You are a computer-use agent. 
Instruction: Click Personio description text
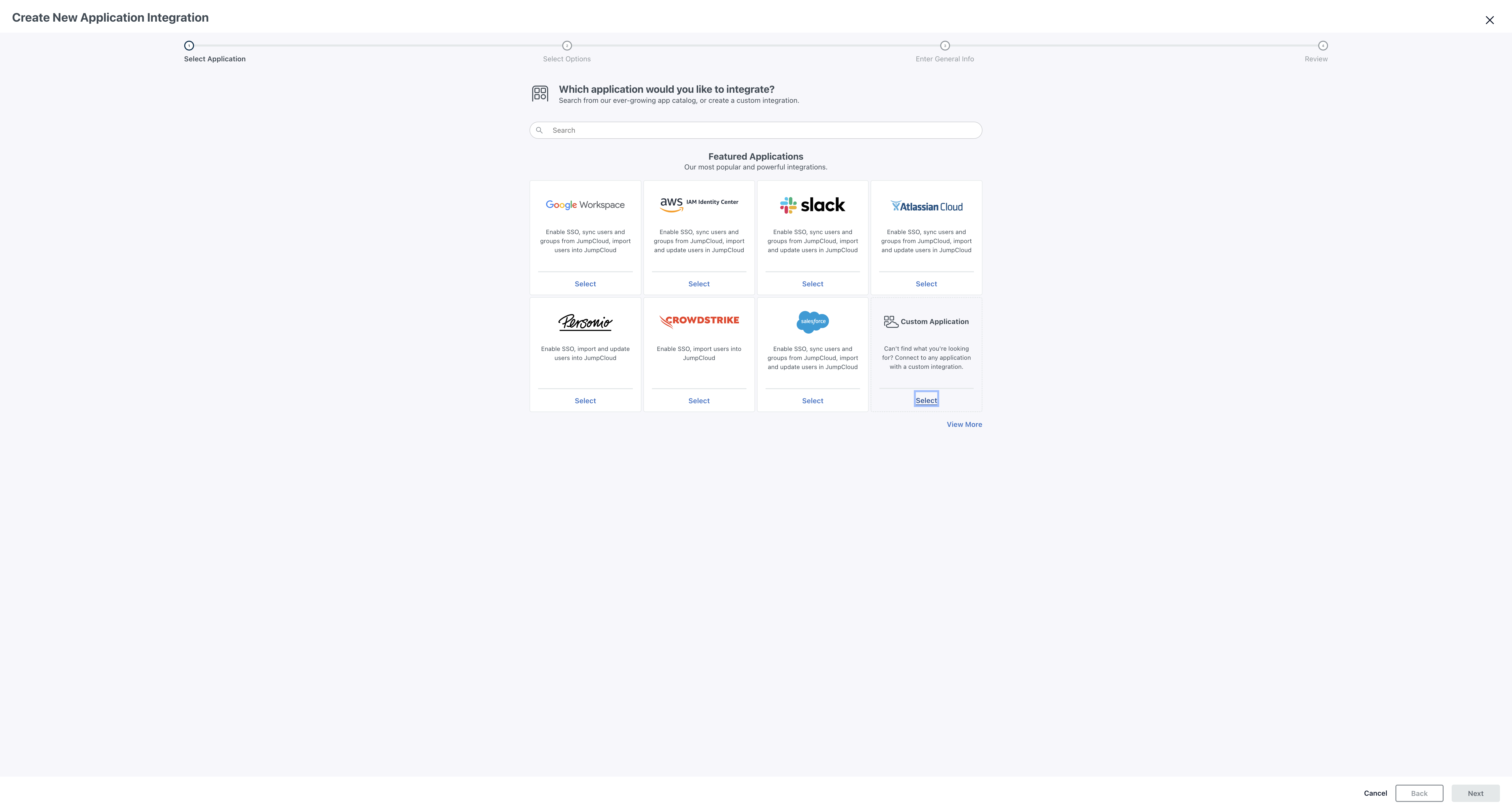(585, 353)
